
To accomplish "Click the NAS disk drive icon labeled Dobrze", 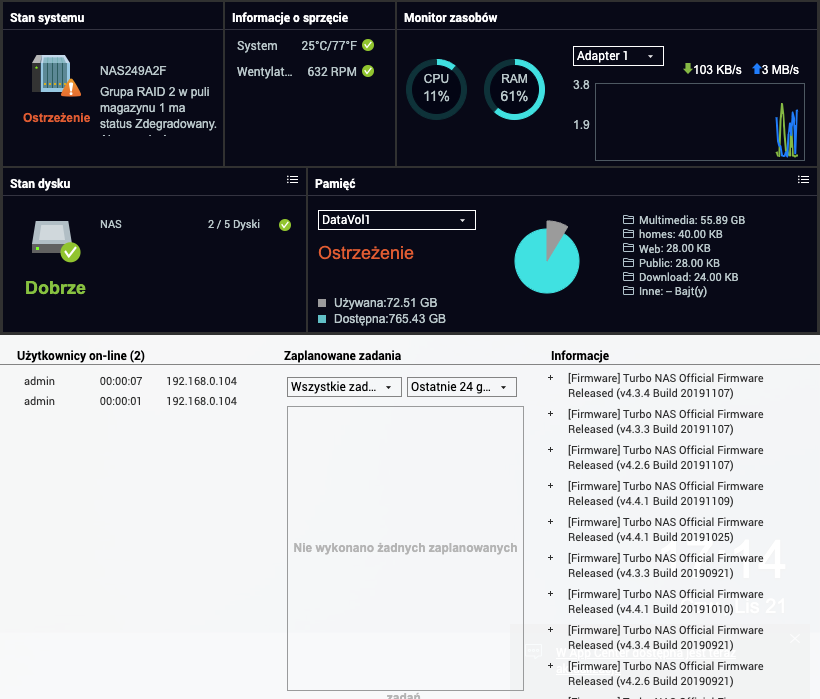I will tap(55, 237).
